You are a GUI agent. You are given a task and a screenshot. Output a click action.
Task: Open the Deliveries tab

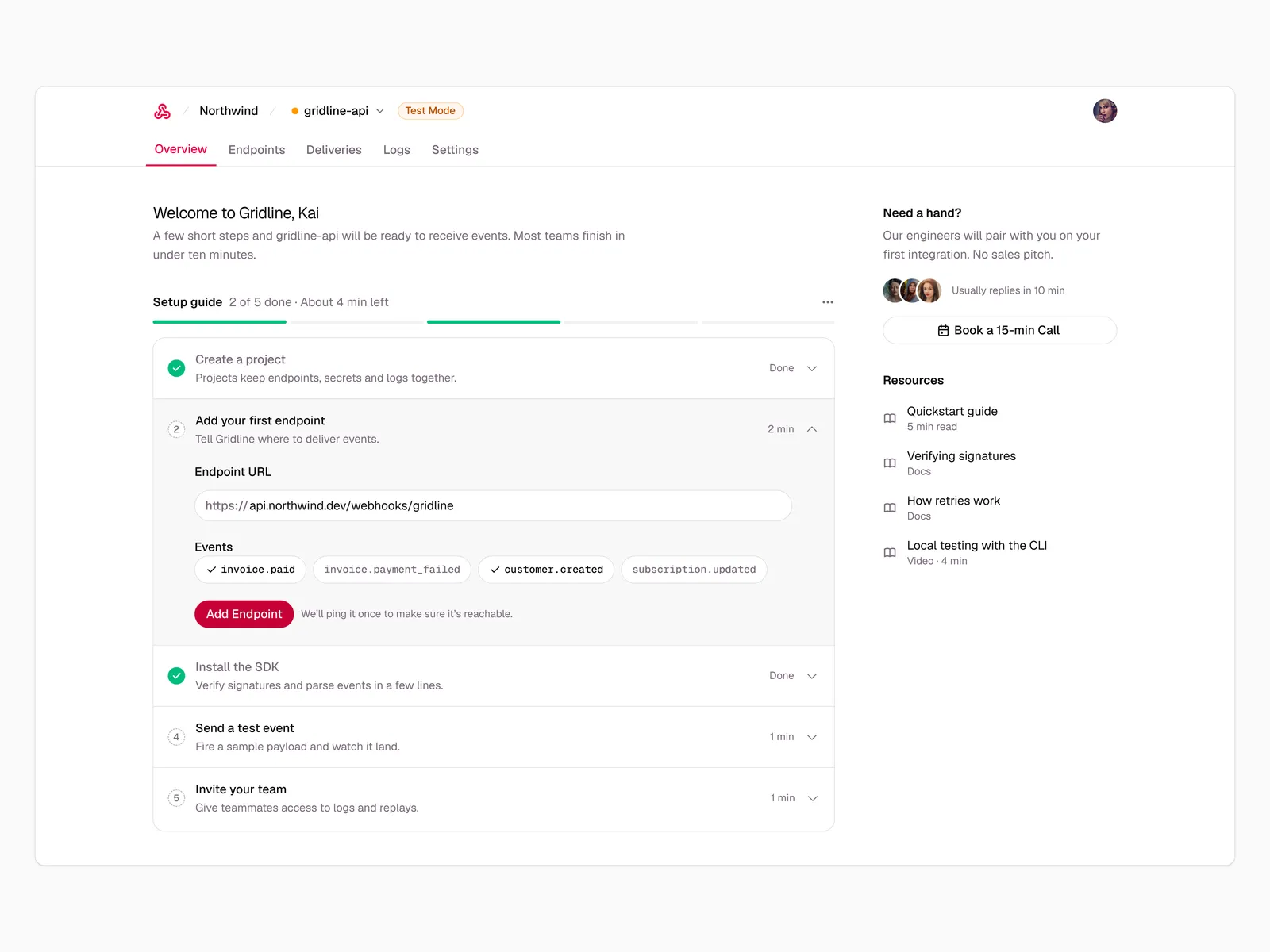pyautogui.click(x=334, y=150)
